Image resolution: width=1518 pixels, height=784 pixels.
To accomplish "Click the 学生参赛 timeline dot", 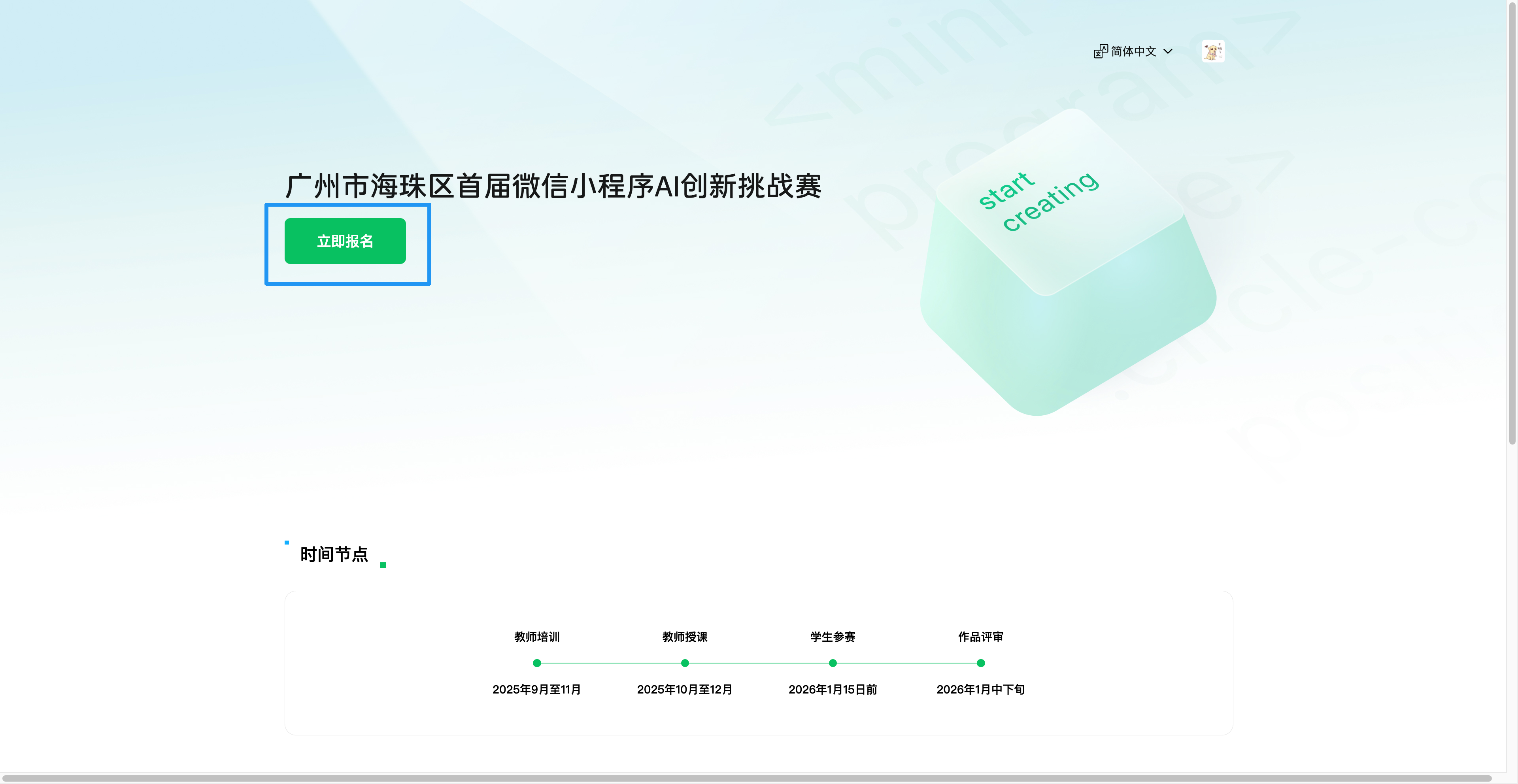I will point(832,663).
